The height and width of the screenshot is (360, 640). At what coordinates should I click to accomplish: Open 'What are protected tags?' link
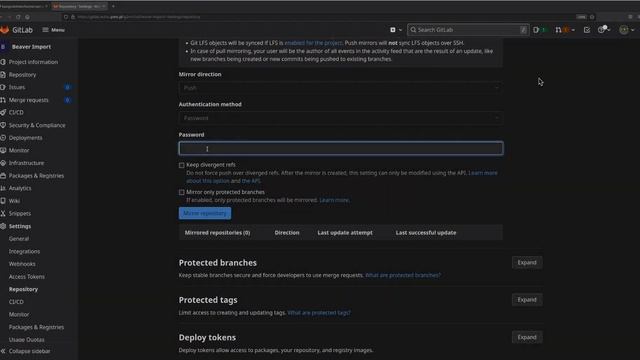pyautogui.click(x=319, y=313)
